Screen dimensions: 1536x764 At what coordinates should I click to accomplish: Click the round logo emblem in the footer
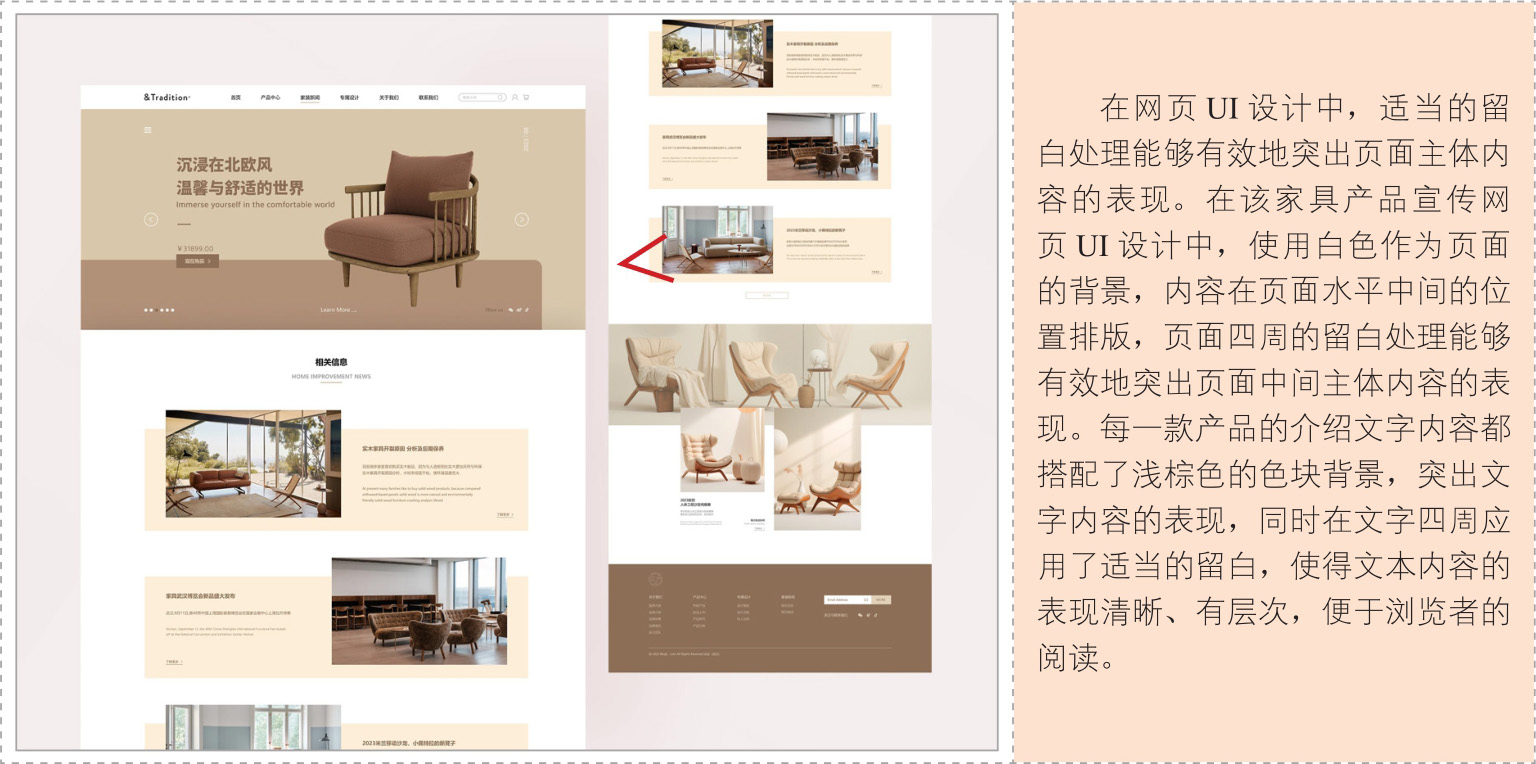(x=655, y=579)
